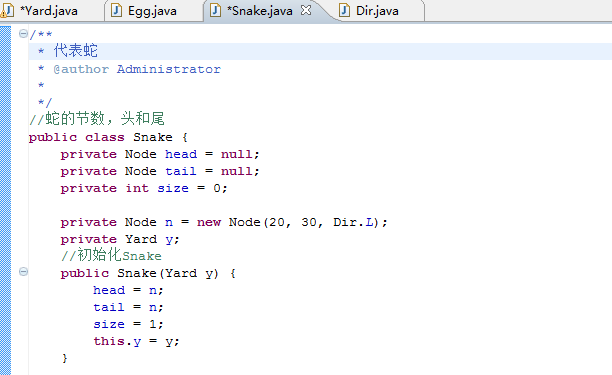The image size is (612, 375).
Task: Click the class name 'Snake' in declaration
Action: point(153,137)
